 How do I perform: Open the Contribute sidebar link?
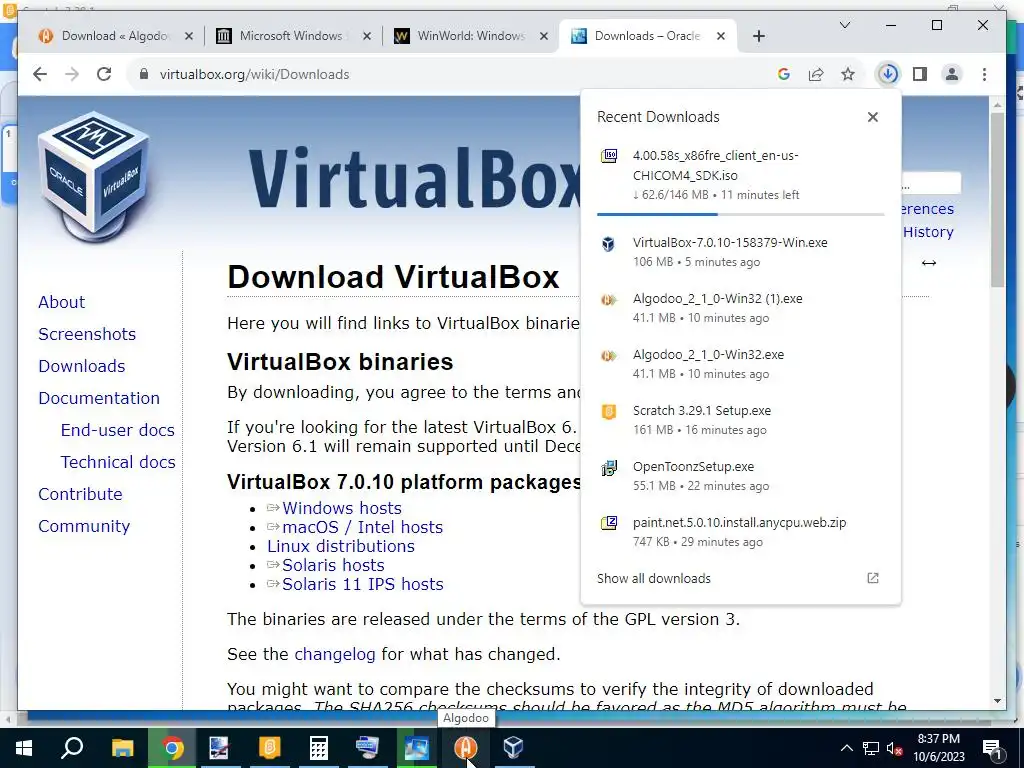(x=80, y=494)
